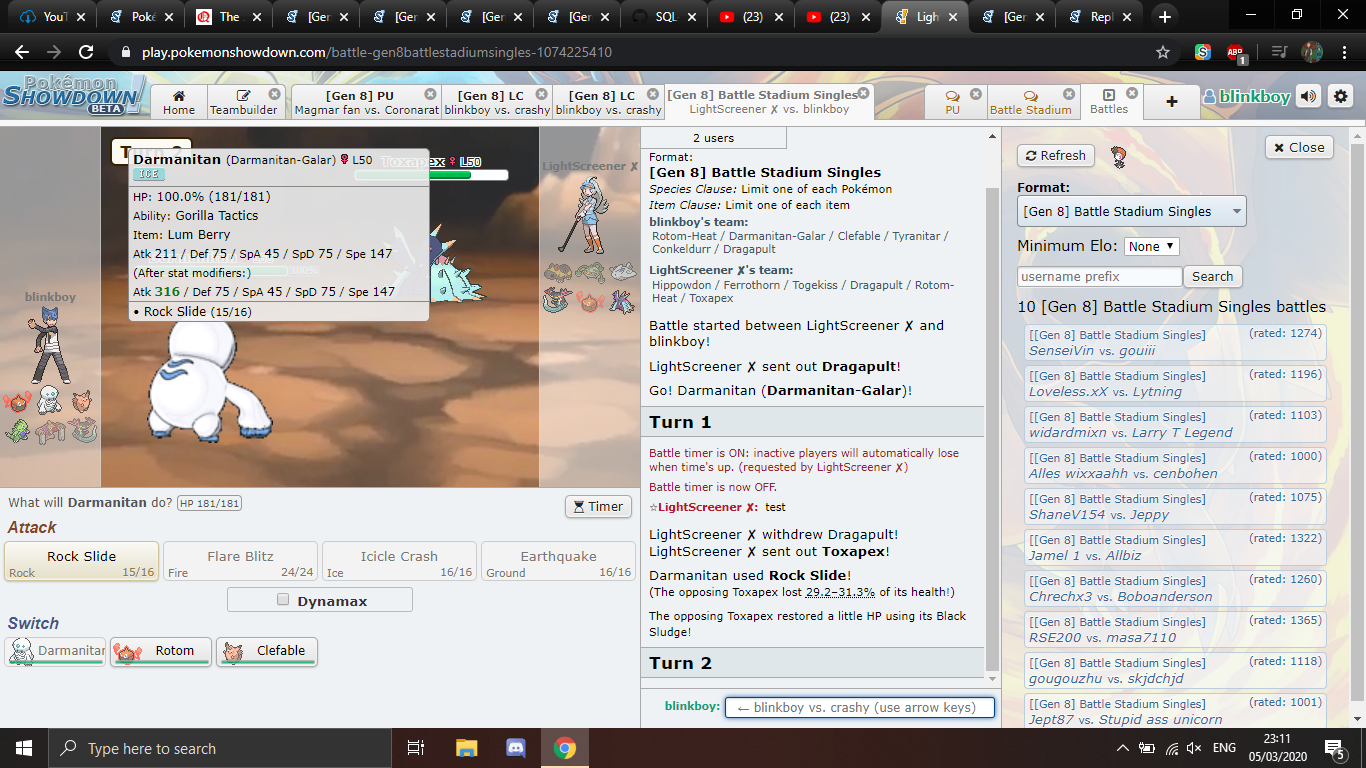Open Task View on taskbar
This screenshot has width=1366, height=768.
pyautogui.click(x=416, y=748)
